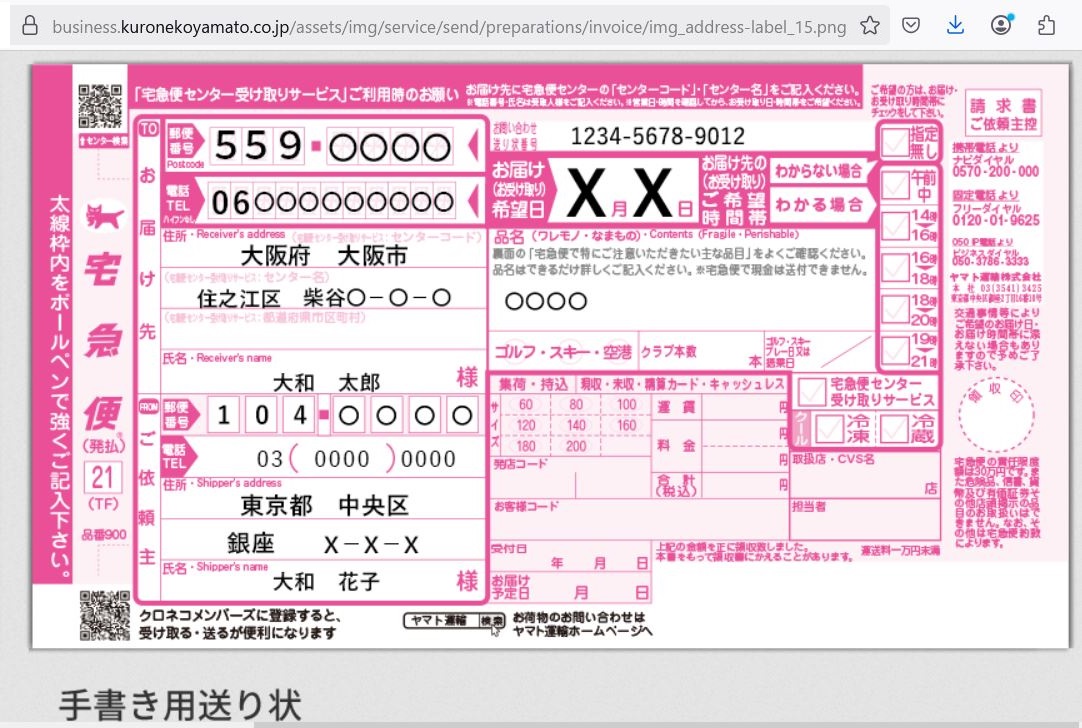Click the わからない場合 arrow label
1082x728 pixels.
[x=818, y=171]
